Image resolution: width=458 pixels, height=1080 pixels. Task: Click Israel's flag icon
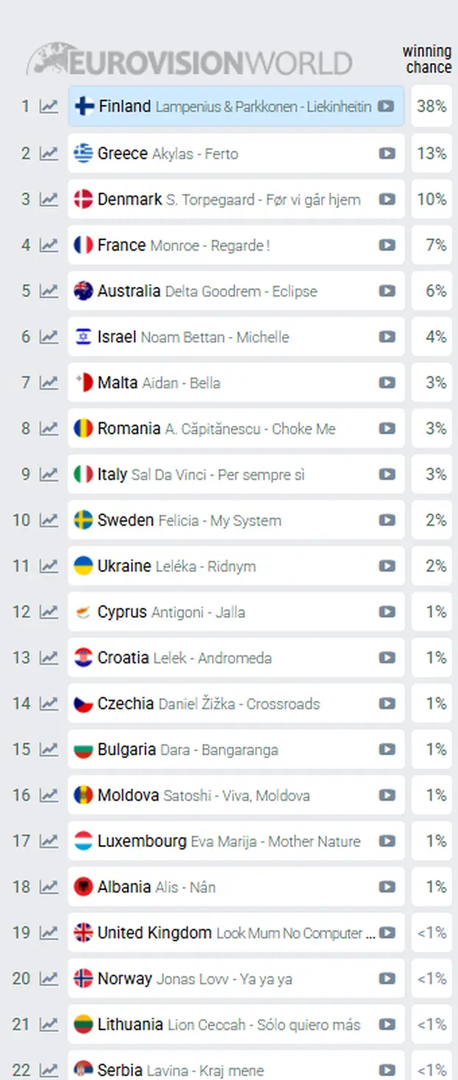coord(83,337)
